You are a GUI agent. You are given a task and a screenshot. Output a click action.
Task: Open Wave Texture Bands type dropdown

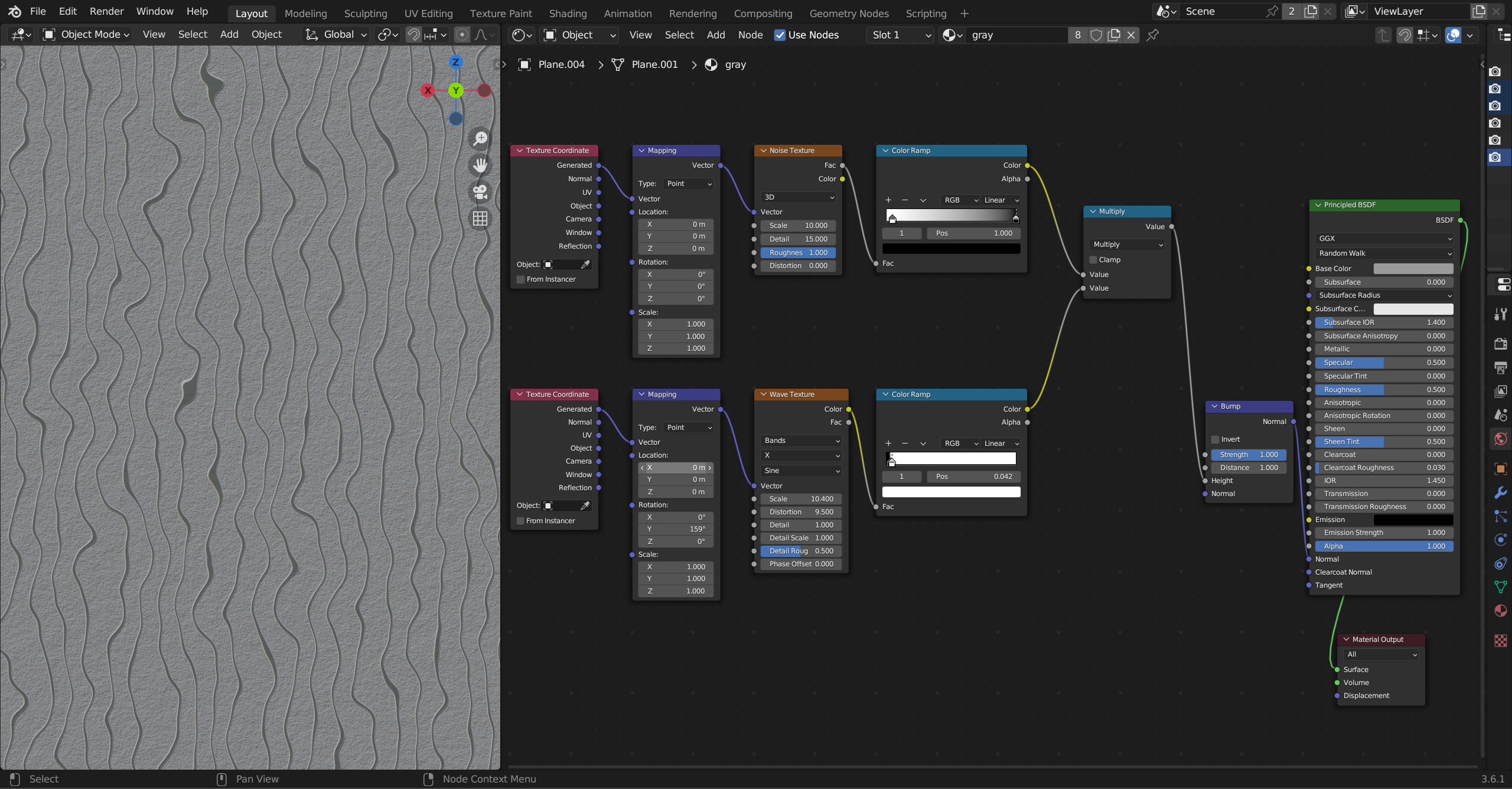(801, 441)
